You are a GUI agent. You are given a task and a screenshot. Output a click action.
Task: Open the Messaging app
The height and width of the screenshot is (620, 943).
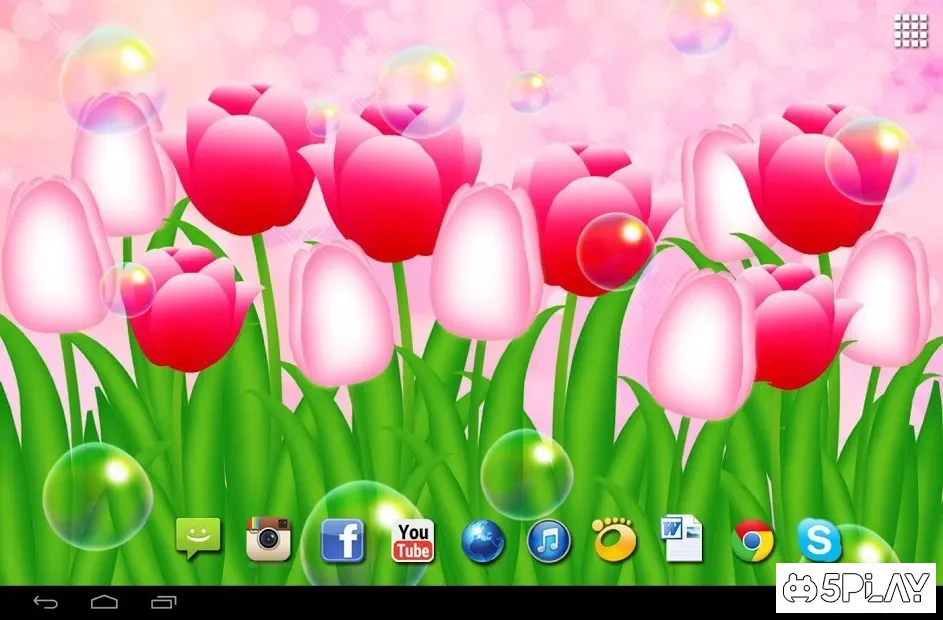[x=197, y=539]
